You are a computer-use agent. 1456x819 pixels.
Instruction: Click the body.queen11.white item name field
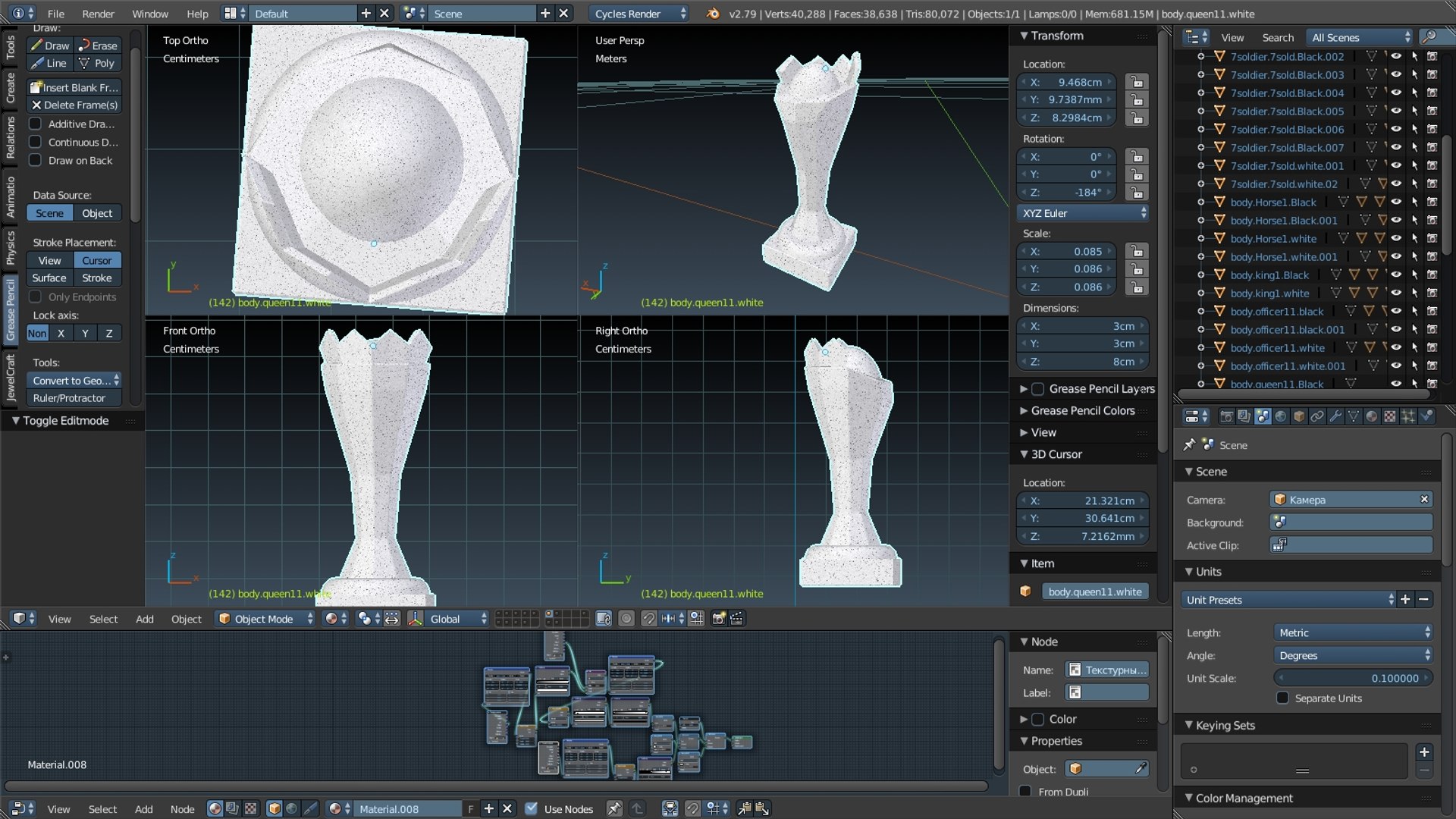coord(1094,592)
